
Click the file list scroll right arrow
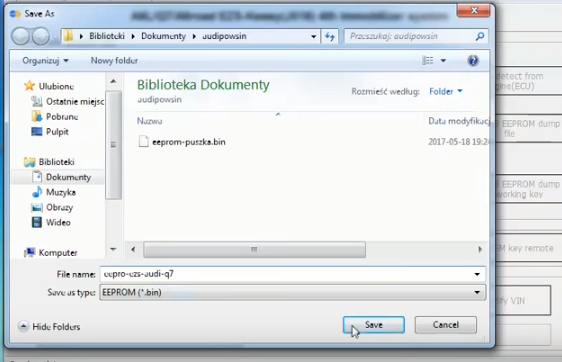[x=480, y=249]
